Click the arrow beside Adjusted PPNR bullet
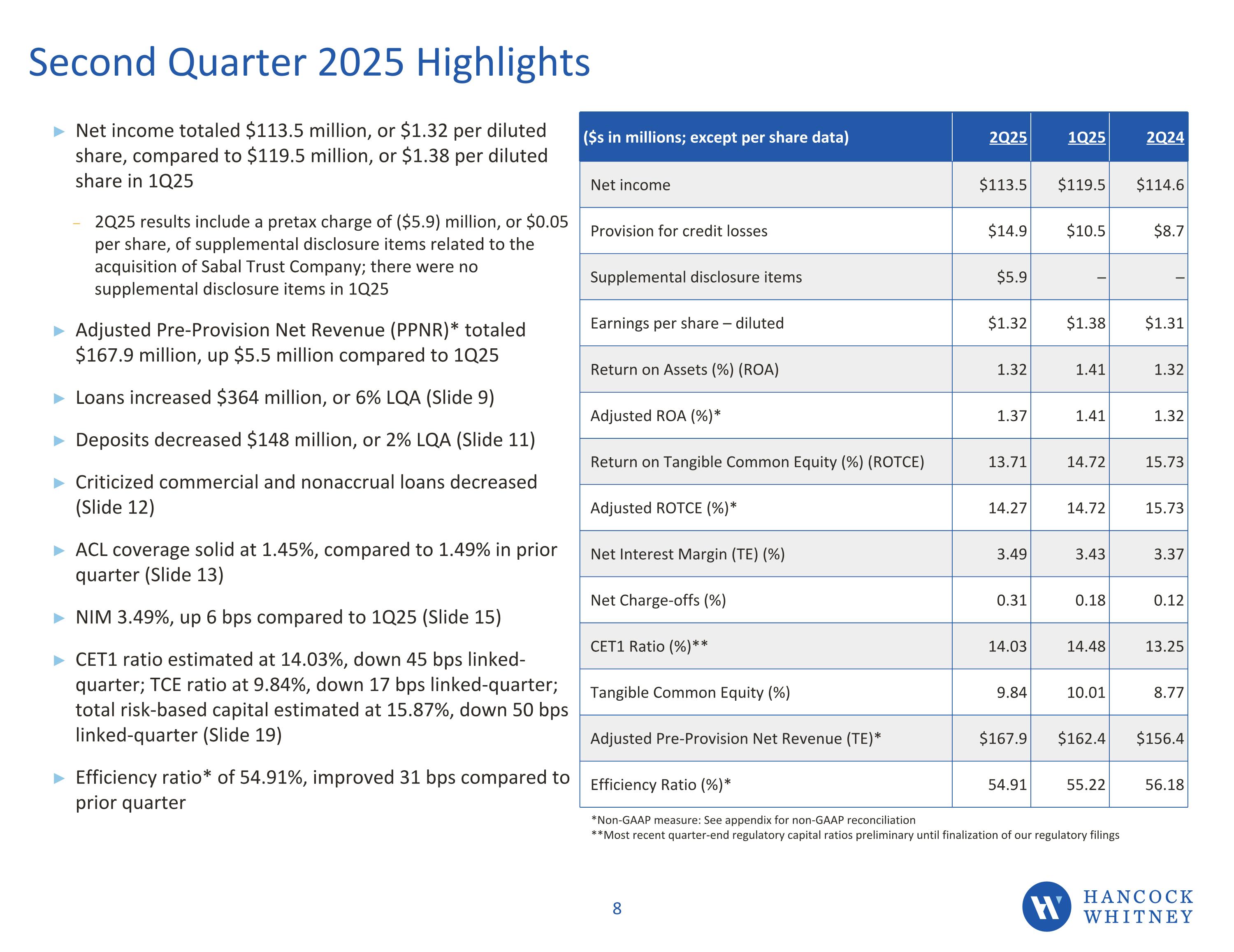 (59, 331)
